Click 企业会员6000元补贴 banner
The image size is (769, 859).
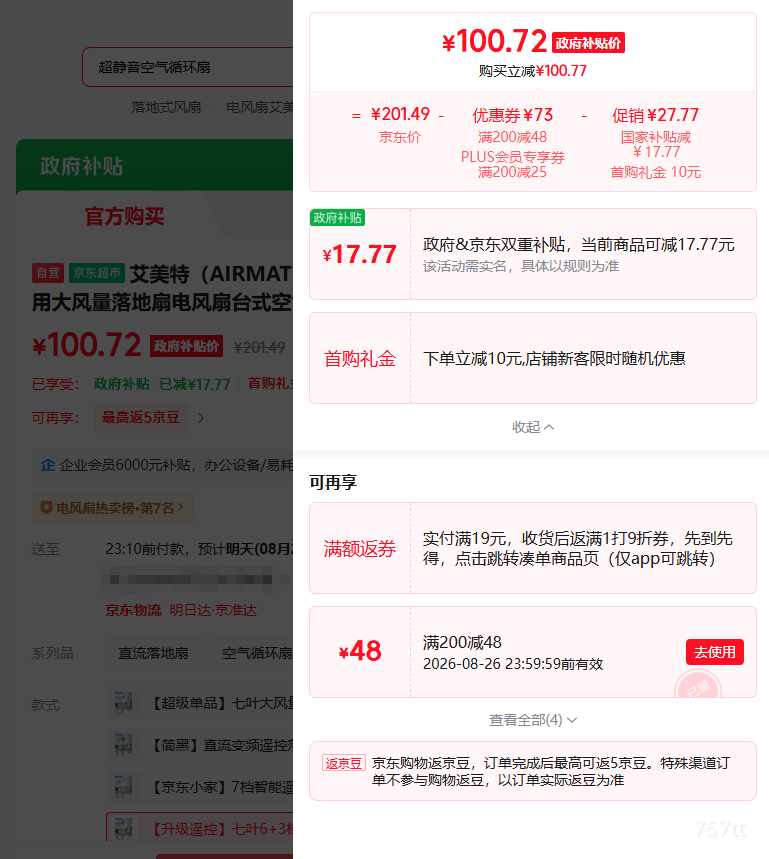coord(162,465)
